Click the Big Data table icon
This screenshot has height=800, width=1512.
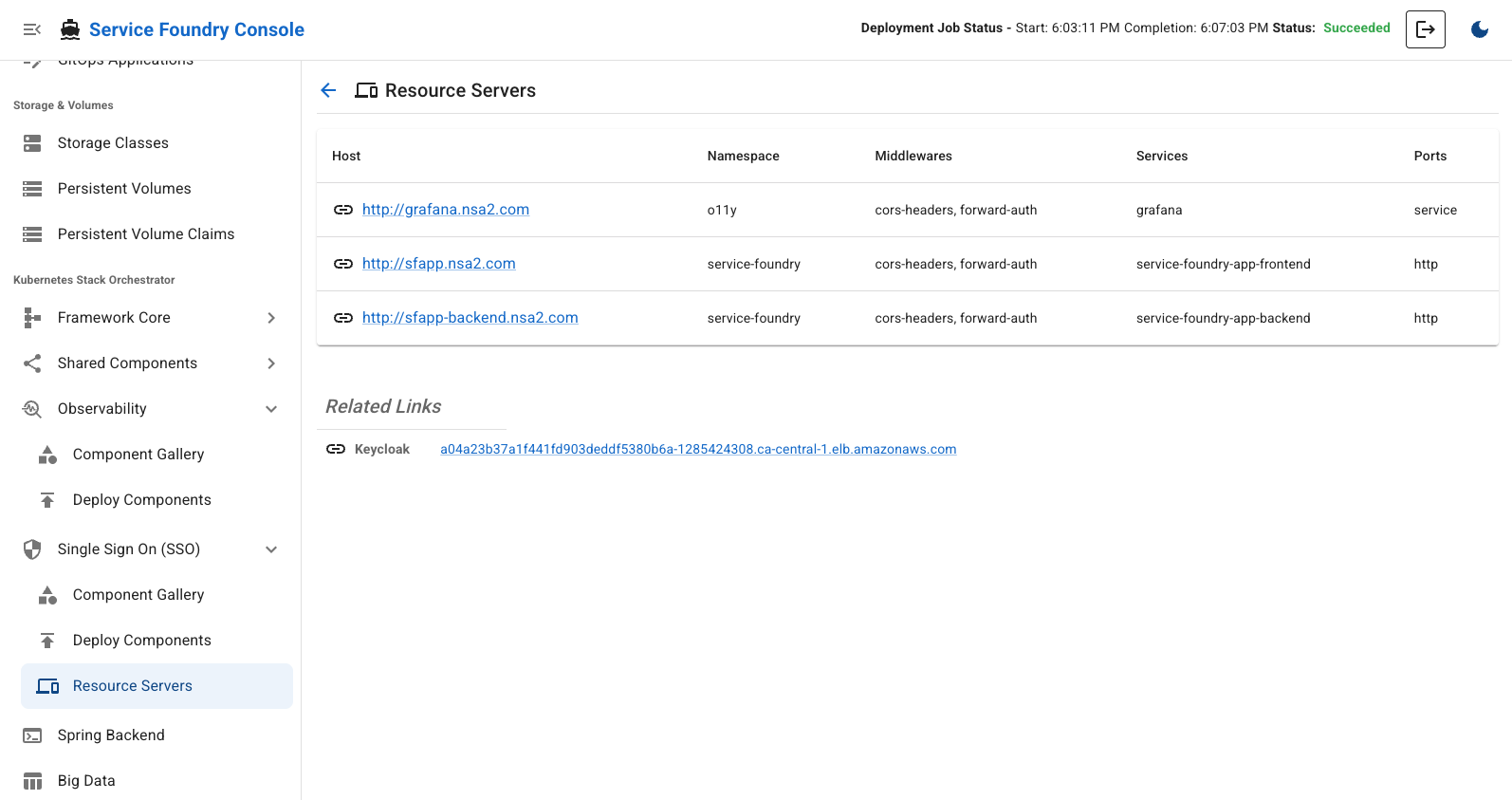[32, 781]
